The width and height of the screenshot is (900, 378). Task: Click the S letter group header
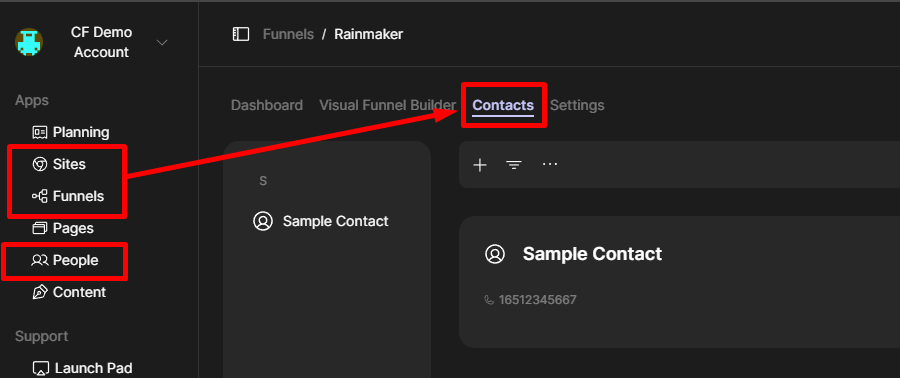[263, 181]
